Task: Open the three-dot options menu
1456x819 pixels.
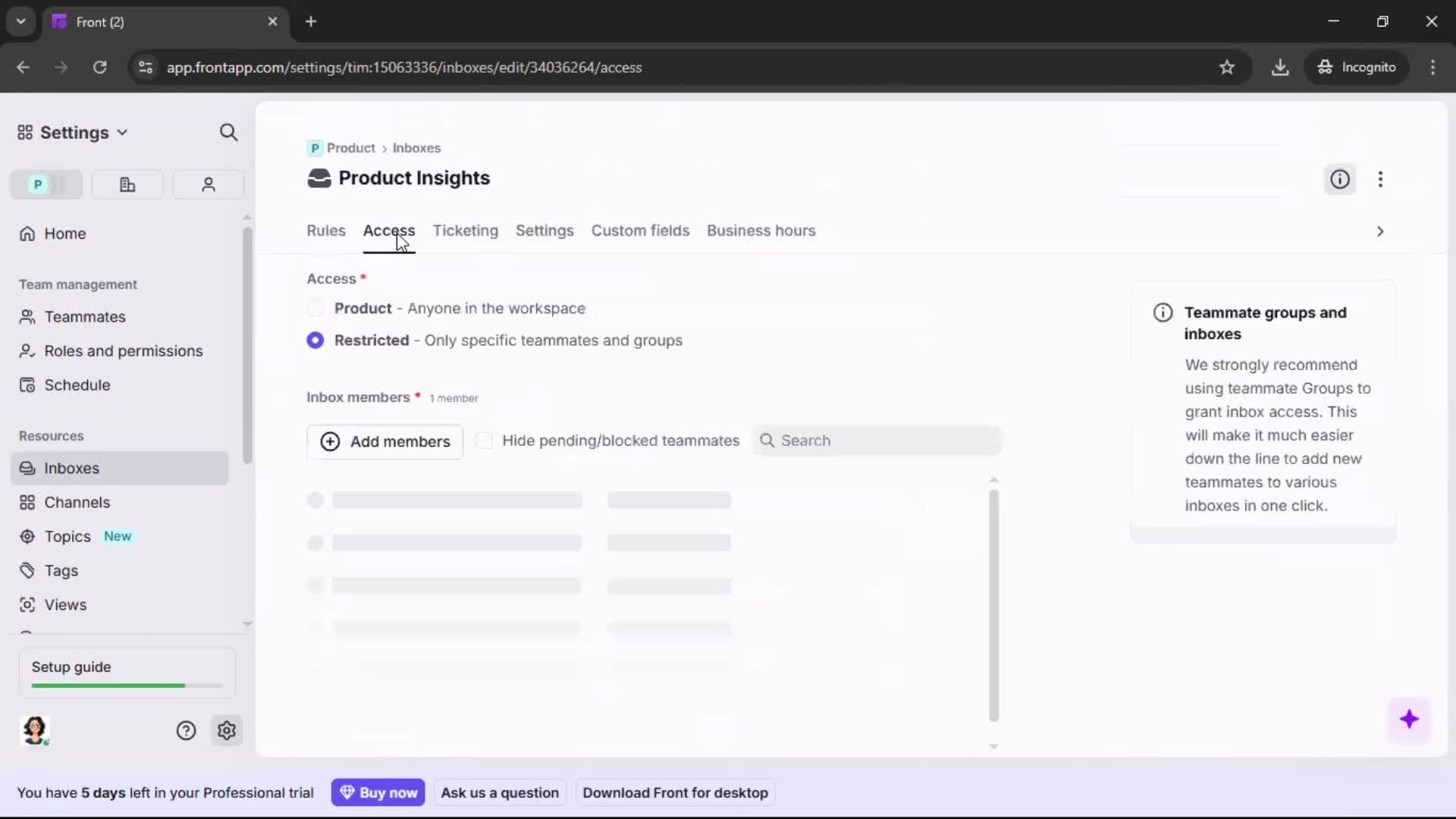Action: click(1381, 180)
